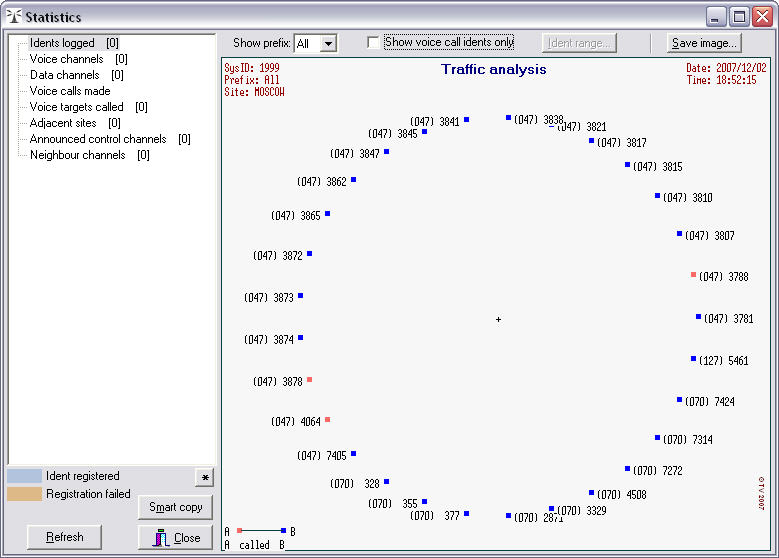Click the A called B legend text
Image resolution: width=779 pixels, height=558 pixels.
254,545
